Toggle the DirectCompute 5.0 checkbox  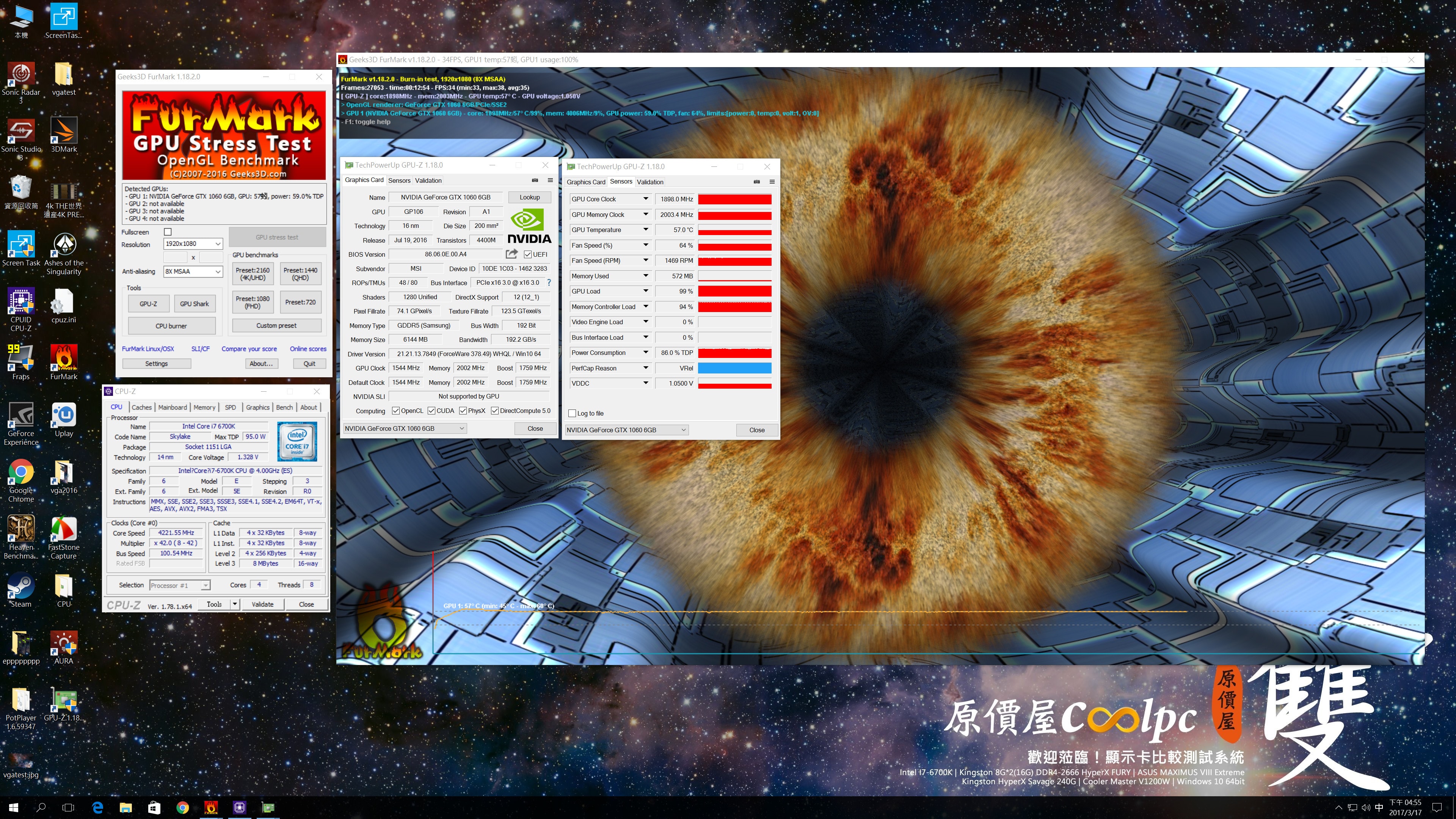point(494,411)
